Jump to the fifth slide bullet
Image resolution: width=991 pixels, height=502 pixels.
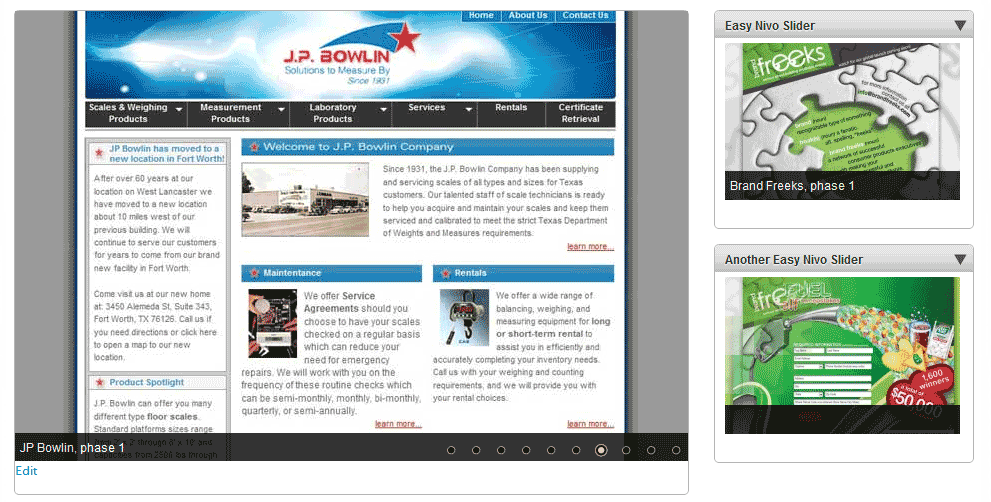tap(551, 450)
